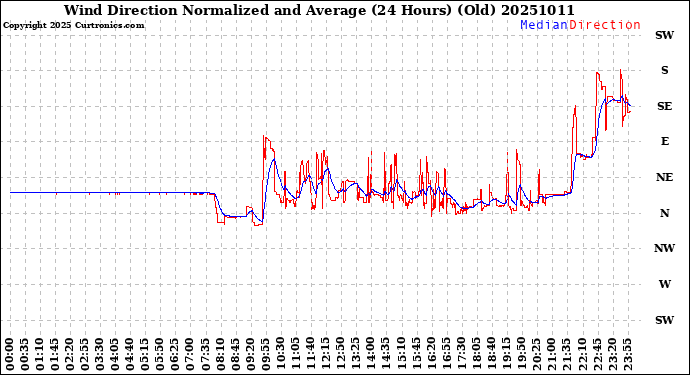Click the 10:30 time axis label
Viewport: 690px width, 375px height.
point(280,354)
